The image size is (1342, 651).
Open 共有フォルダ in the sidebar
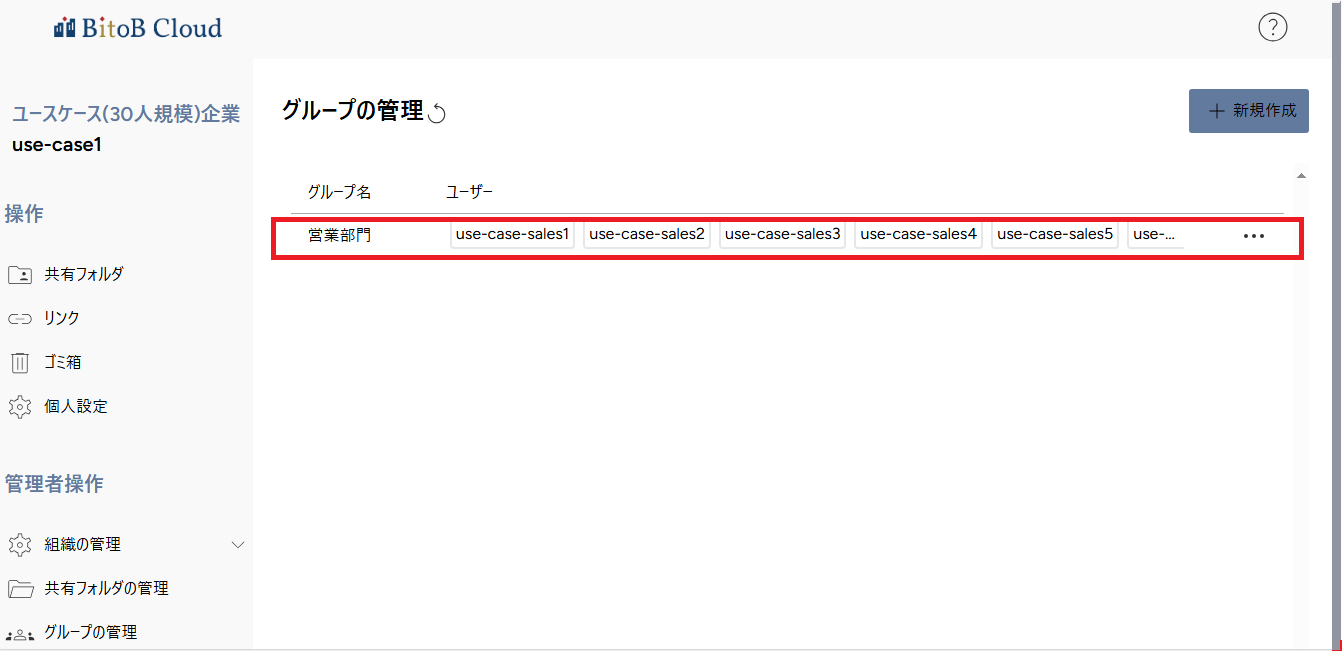tap(66, 274)
